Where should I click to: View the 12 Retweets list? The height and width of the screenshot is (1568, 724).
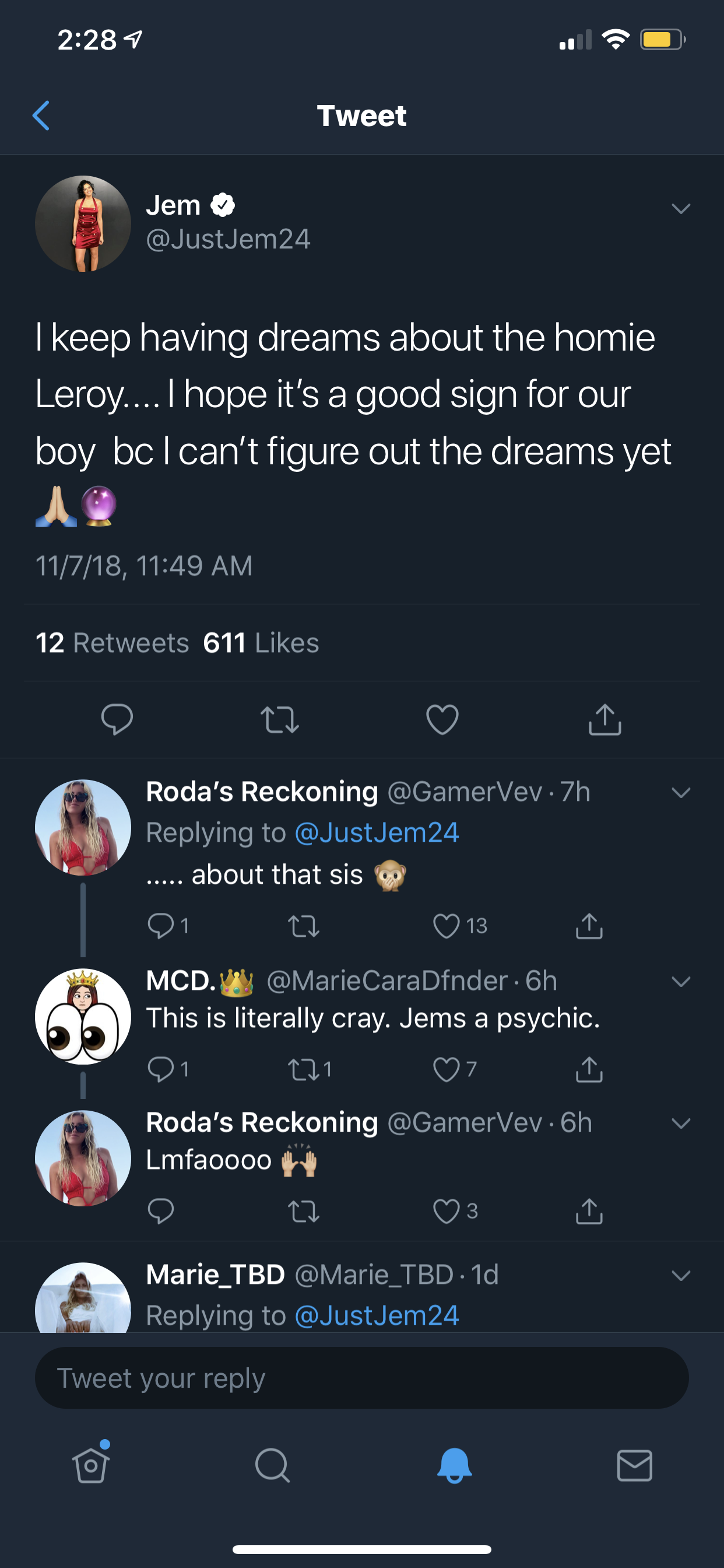pyautogui.click(x=113, y=643)
